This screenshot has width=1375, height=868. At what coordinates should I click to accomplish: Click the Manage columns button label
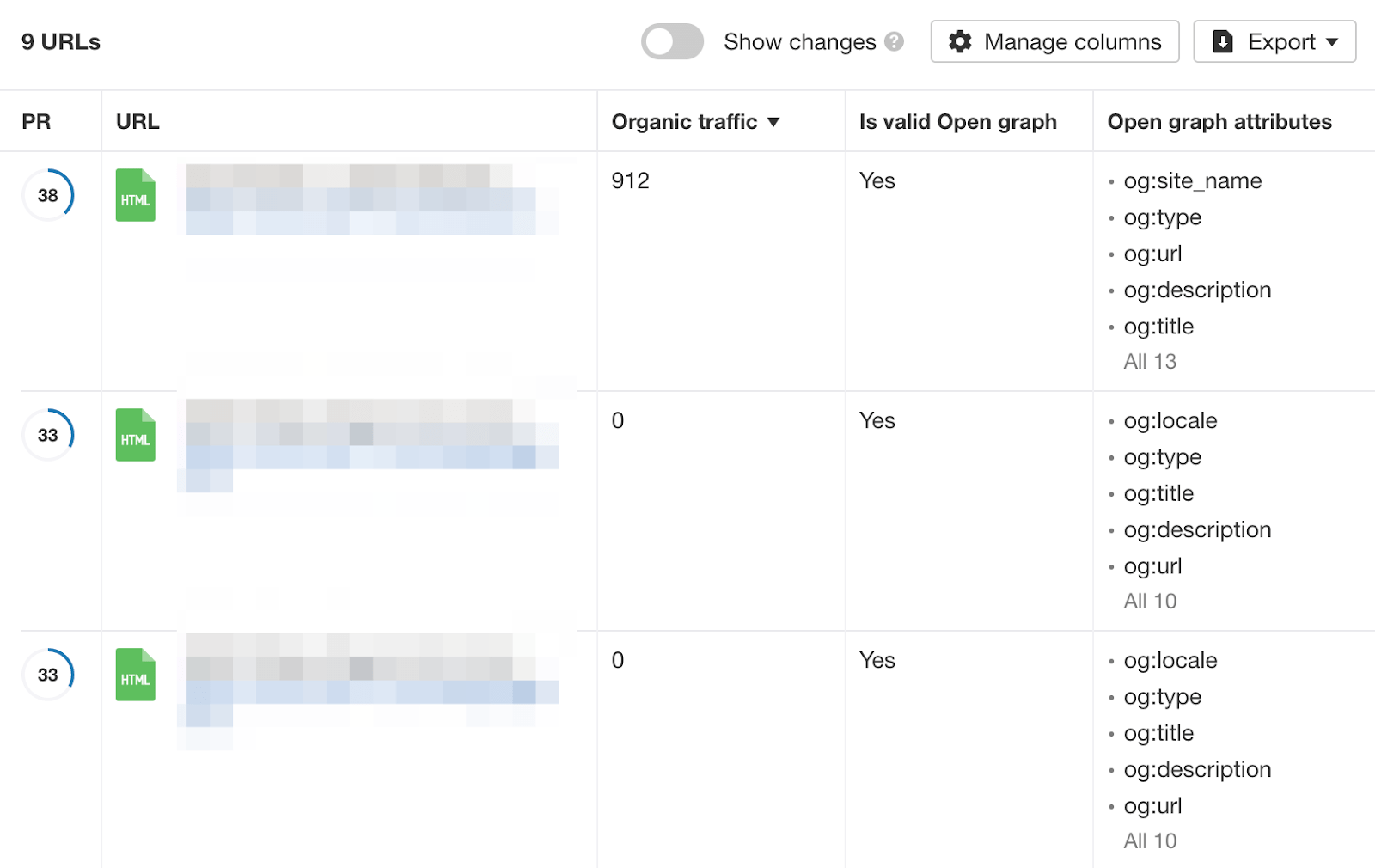(x=1072, y=41)
